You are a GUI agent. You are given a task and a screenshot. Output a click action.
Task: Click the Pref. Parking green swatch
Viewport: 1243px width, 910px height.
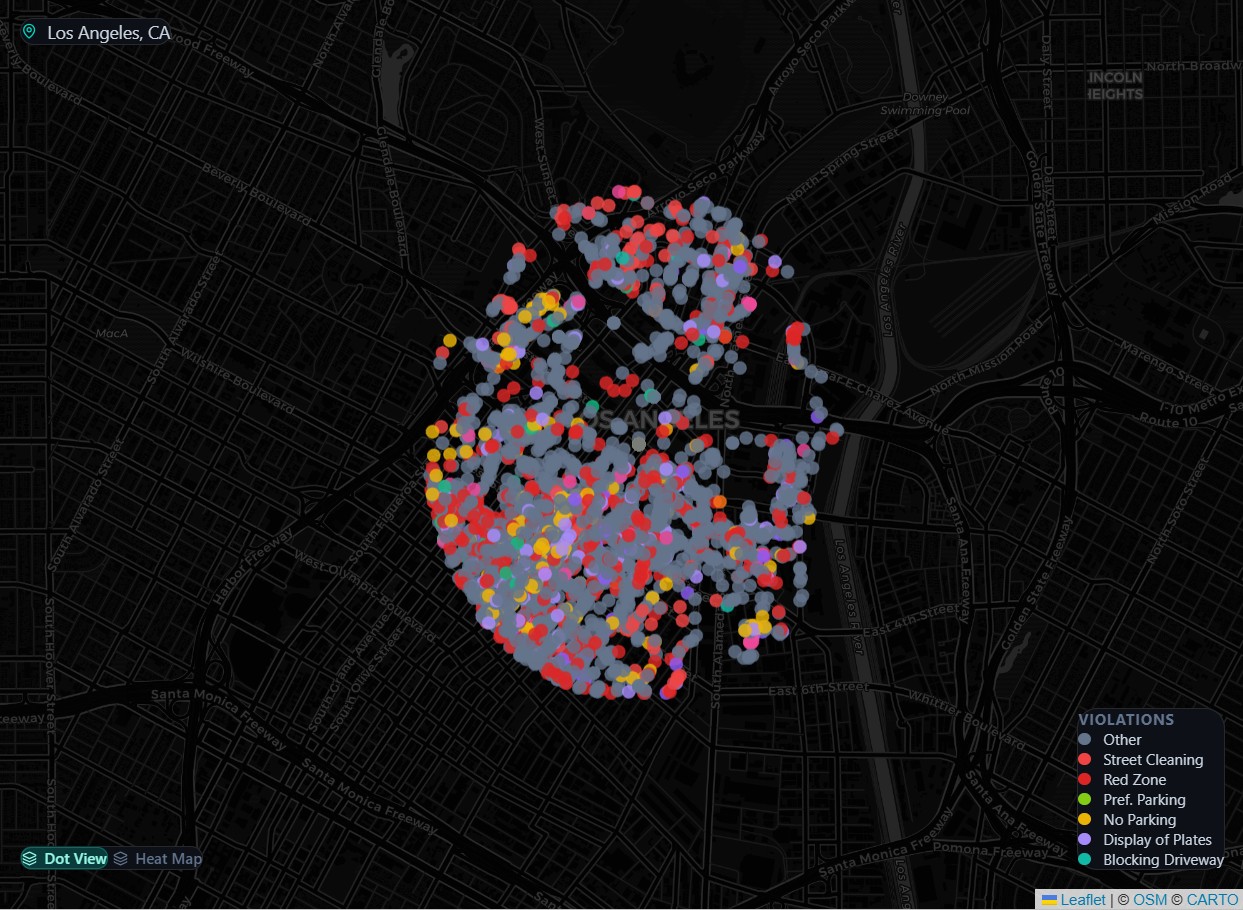[1085, 799]
